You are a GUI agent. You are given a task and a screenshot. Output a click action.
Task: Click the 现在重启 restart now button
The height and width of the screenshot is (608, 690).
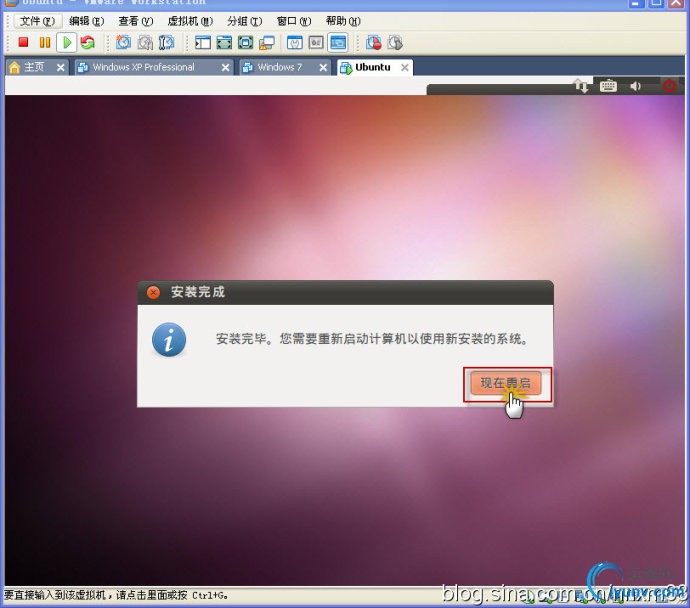point(506,383)
